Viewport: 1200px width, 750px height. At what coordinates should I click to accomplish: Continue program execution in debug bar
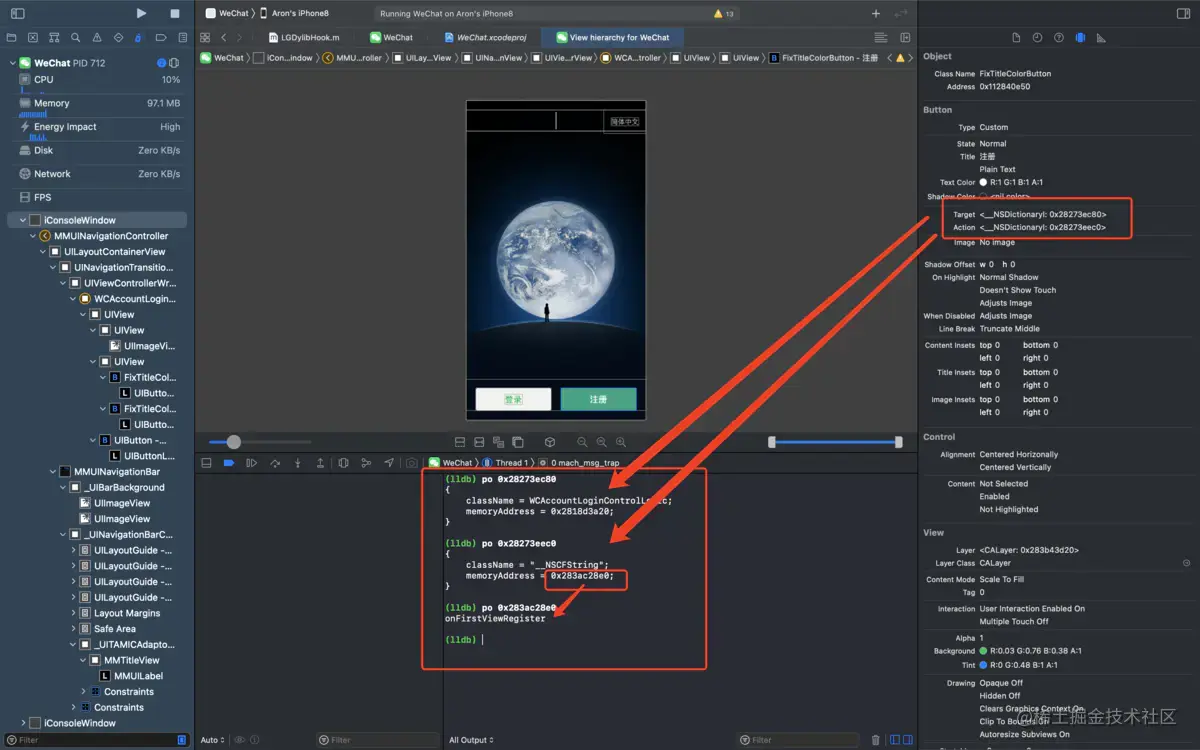251,463
